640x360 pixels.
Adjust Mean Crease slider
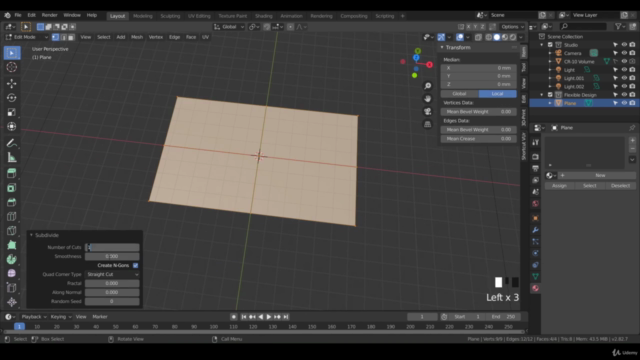[x=478, y=139]
